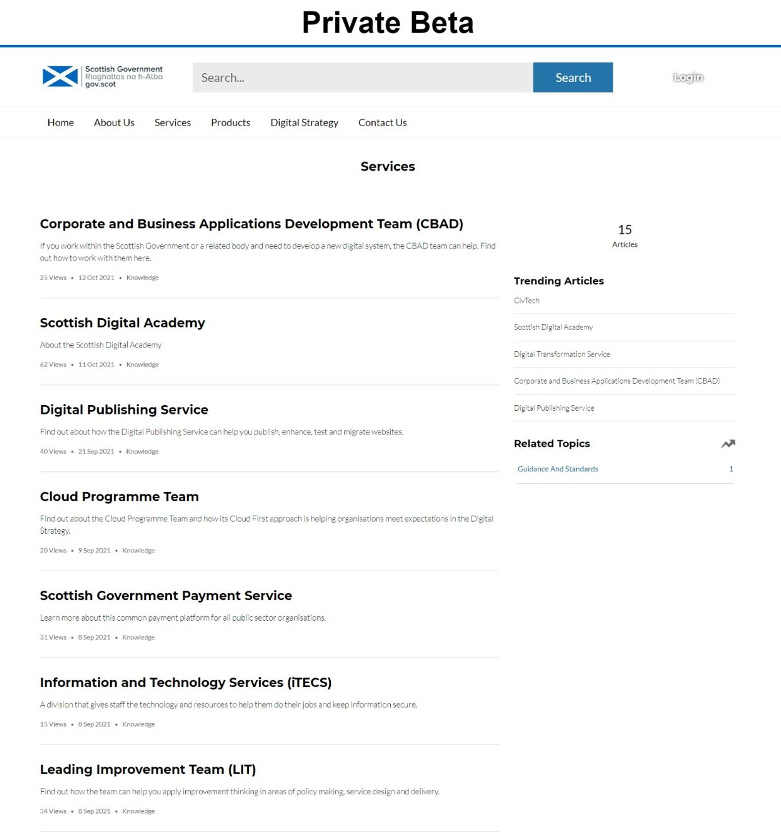Screen dimensions: 781x840
Task: Click the Scottish Government logo
Action: click(x=102, y=77)
